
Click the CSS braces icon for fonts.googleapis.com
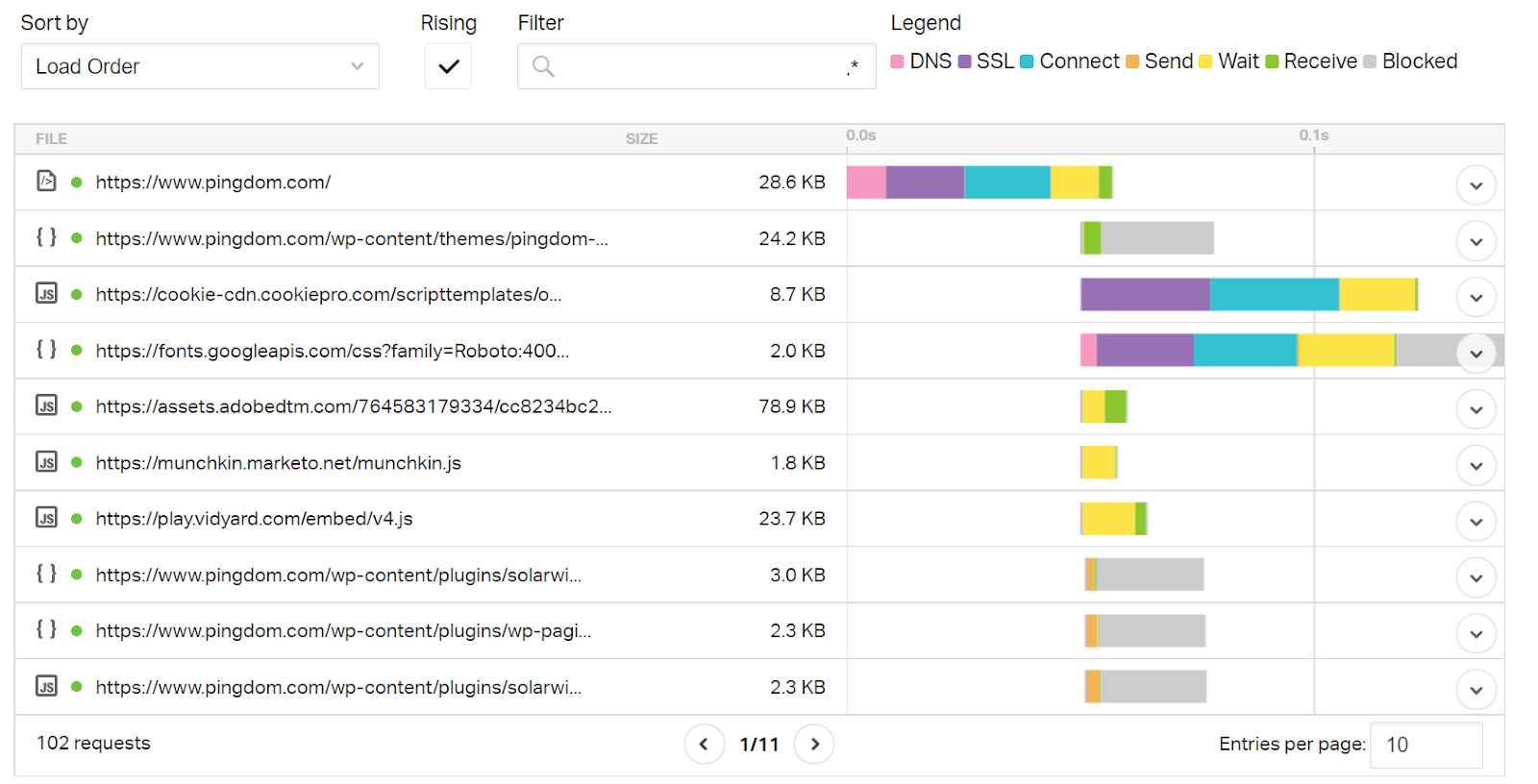coord(46,349)
